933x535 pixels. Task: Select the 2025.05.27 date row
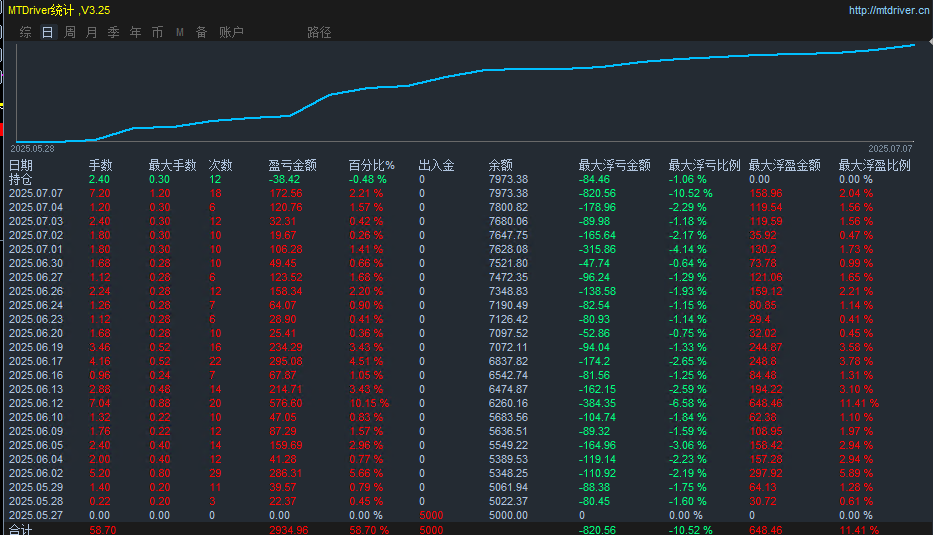36,515
